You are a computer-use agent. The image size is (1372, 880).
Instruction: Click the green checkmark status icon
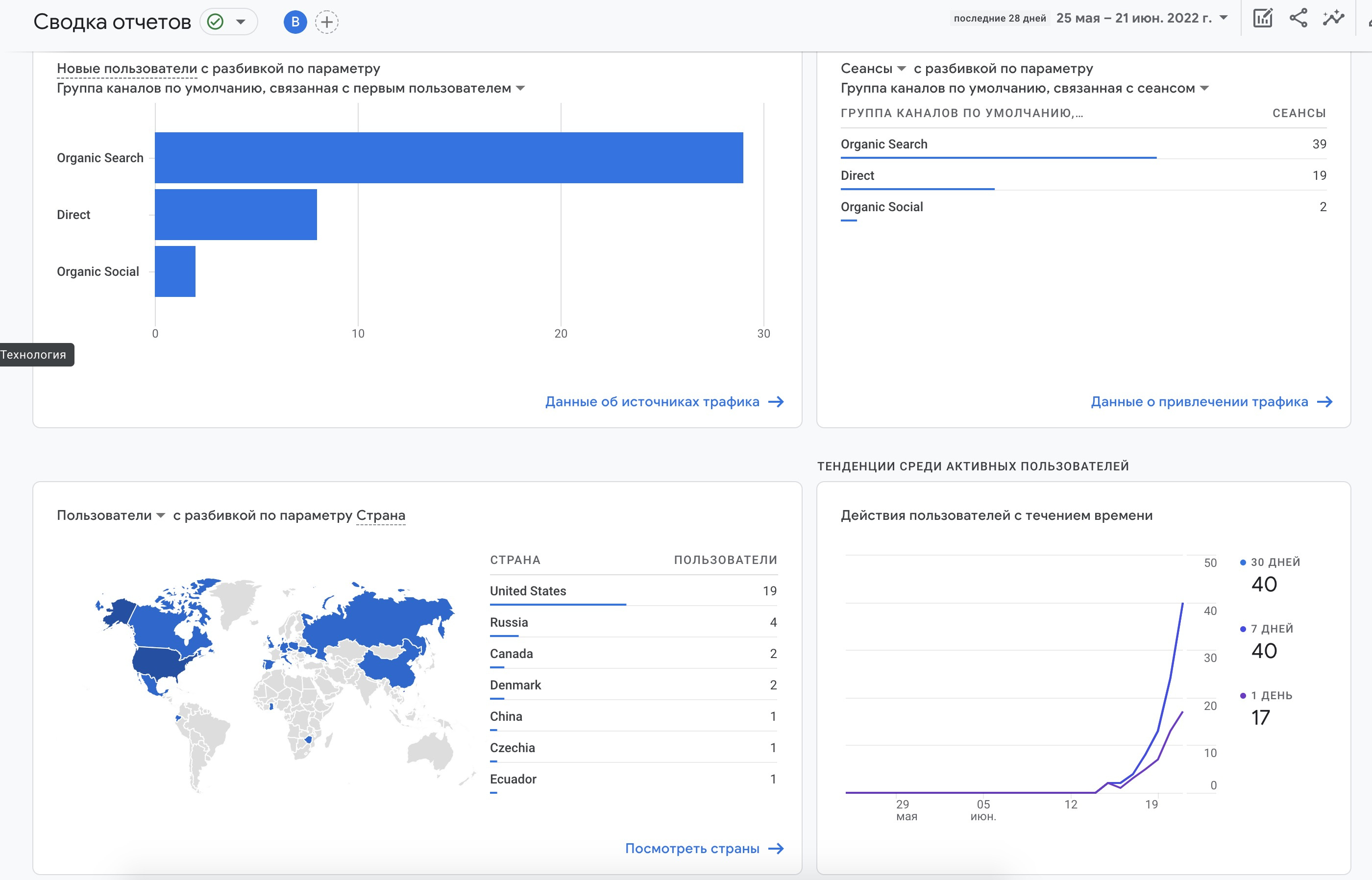click(216, 22)
